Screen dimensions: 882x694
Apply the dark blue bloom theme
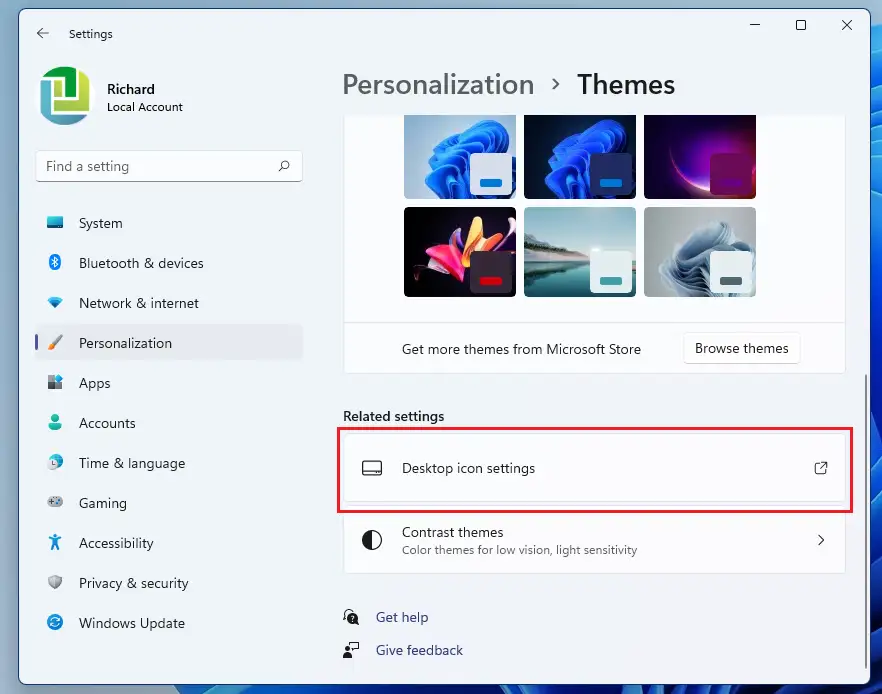(579, 156)
